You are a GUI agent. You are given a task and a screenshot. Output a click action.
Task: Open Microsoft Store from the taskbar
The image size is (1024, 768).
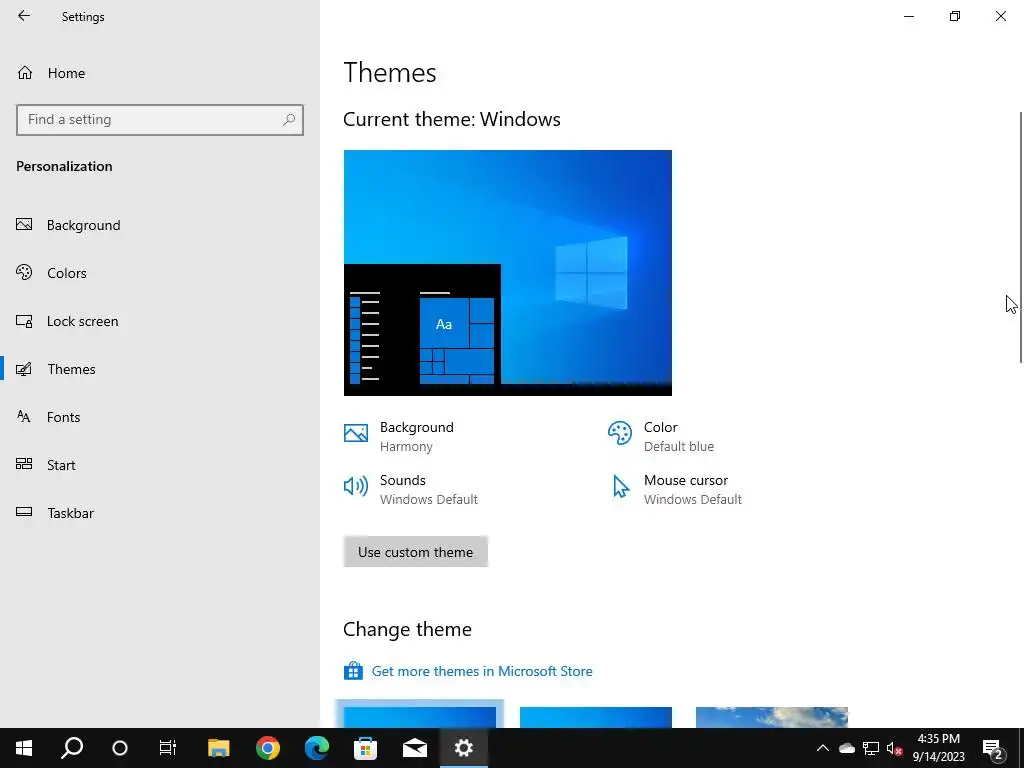[x=366, y=748]
